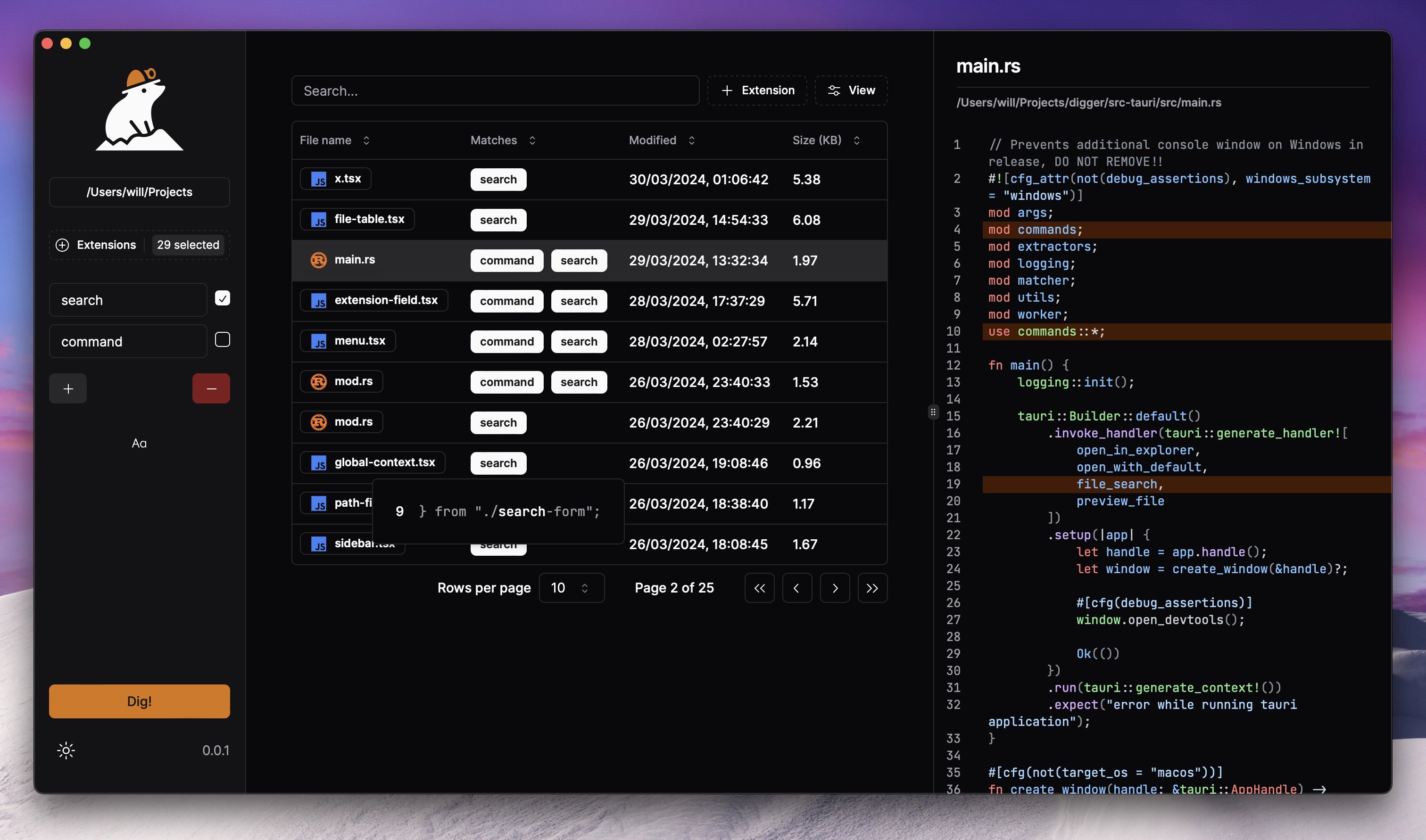Click the orange Dig! button
This screenshot has height=840, width=1426.
point(139,701)
